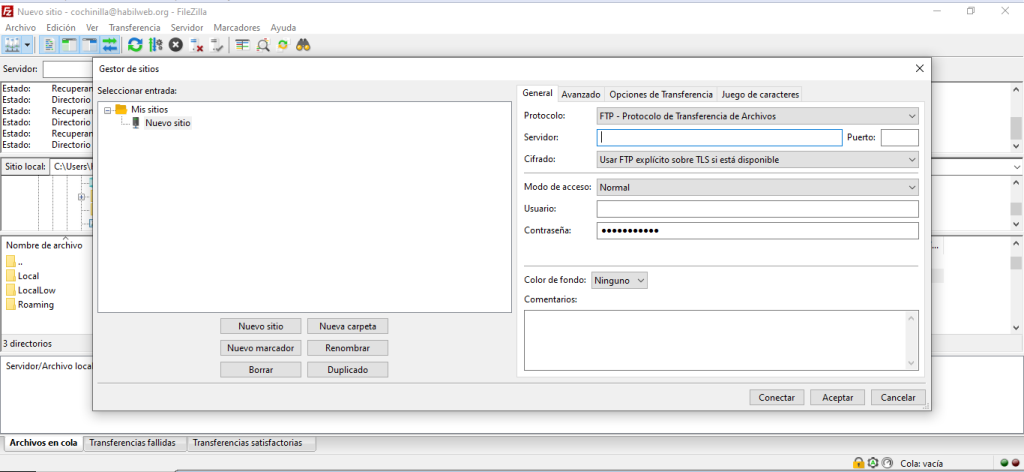Toggle the directory comparison magnifier icon
Image resolution: width=1024 pixels, height=472 pixels.
pyautogui.click(x=263, y=45)
